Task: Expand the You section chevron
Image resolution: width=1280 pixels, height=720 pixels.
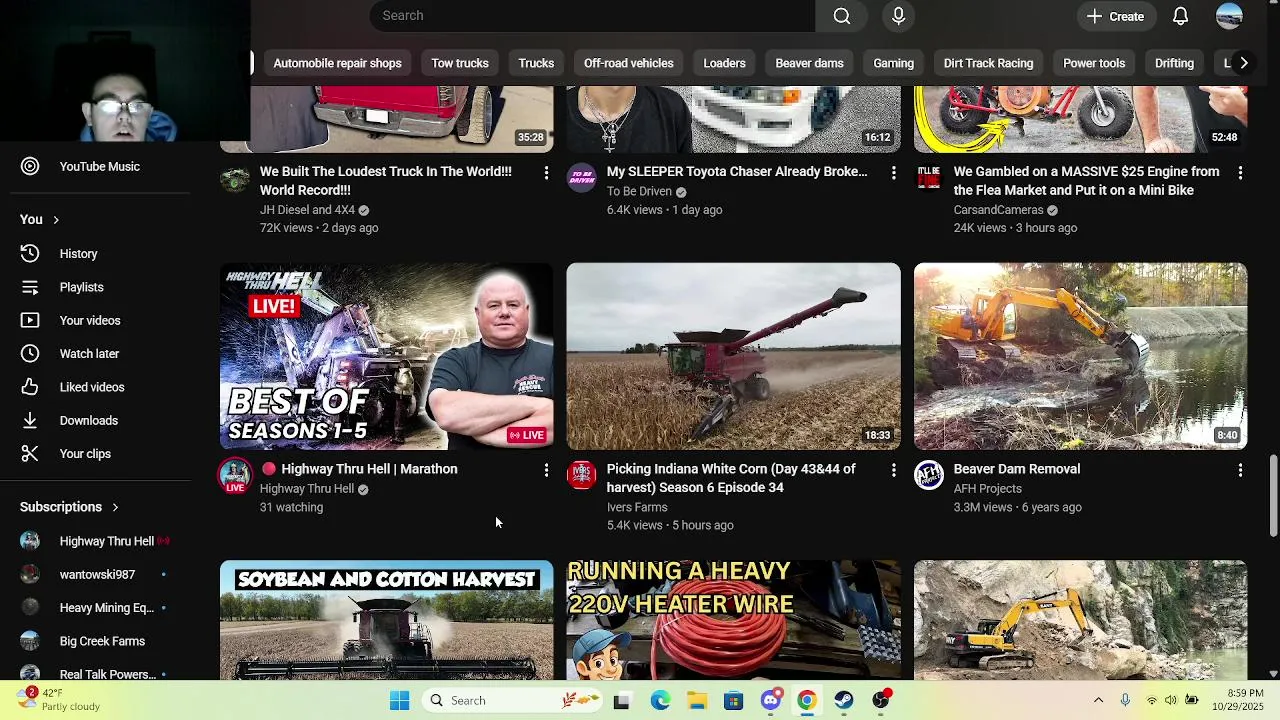Action: [x=56, y=220]
